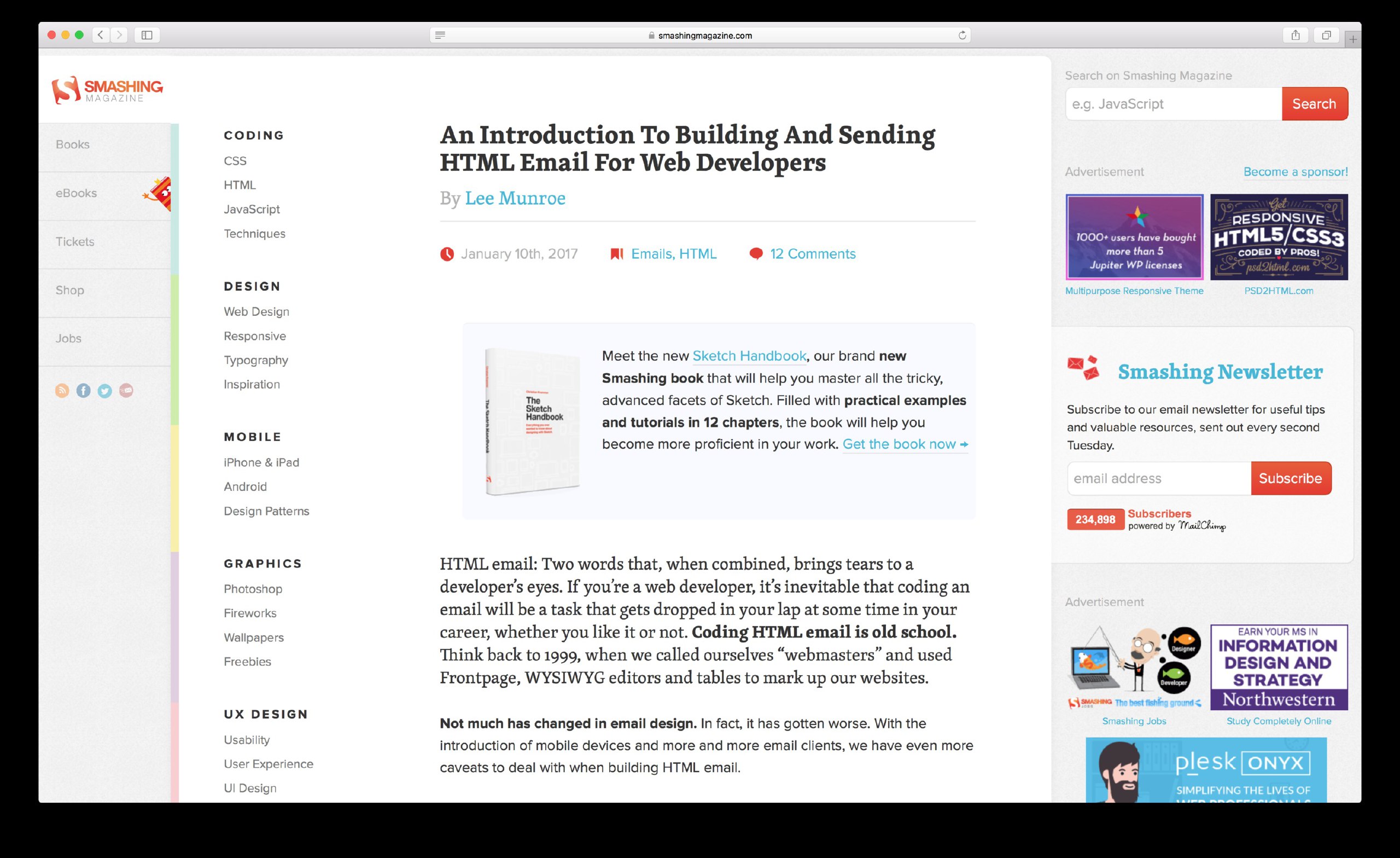Open Reader view icon in address bar
Image resolution: width=1400 pixels, height=858 pixels.
point(440,35)
